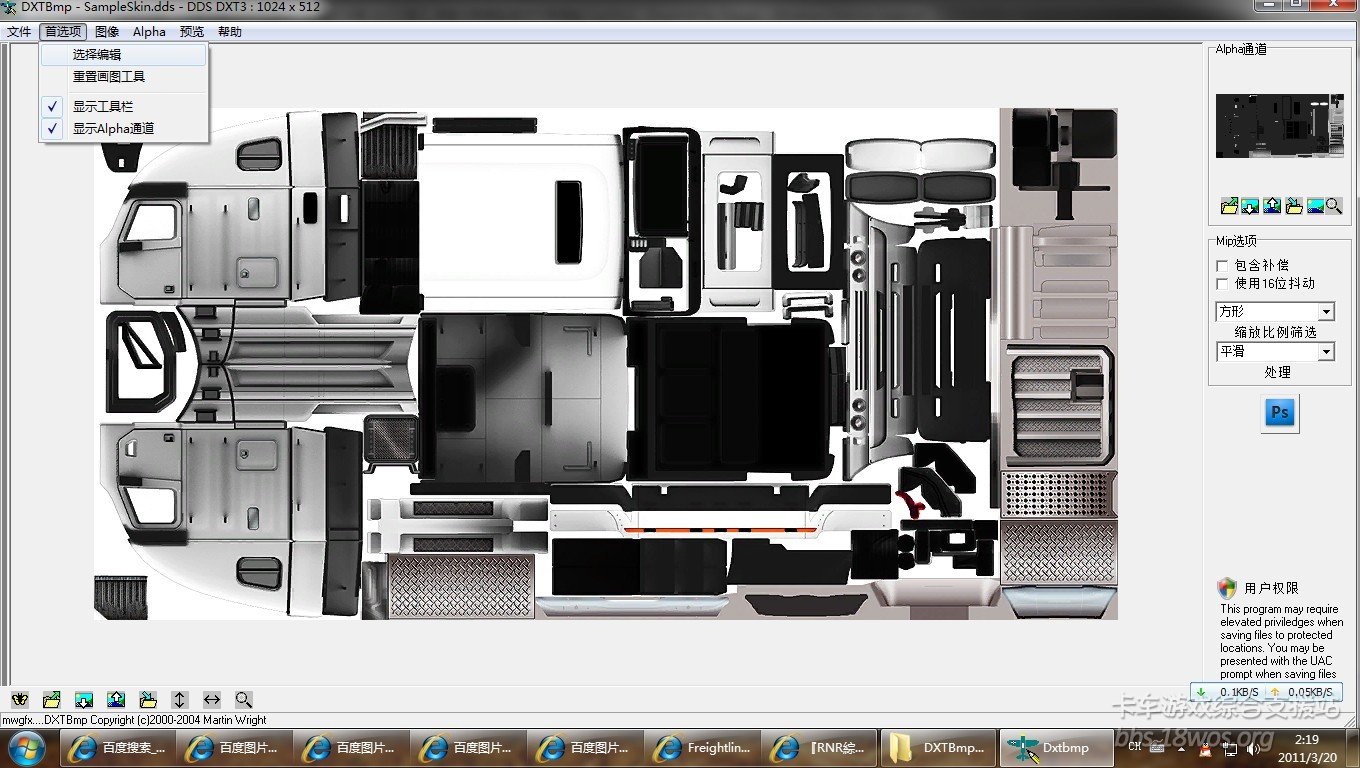1360x768 pixels.
Task: Click the down-arrow image icon in bottom toolbar
Action: [84, 700]
